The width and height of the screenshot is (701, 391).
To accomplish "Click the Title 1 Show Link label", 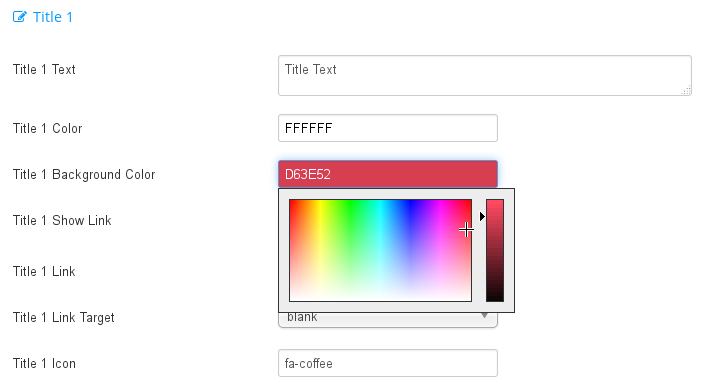I will (x=62, y=220).
